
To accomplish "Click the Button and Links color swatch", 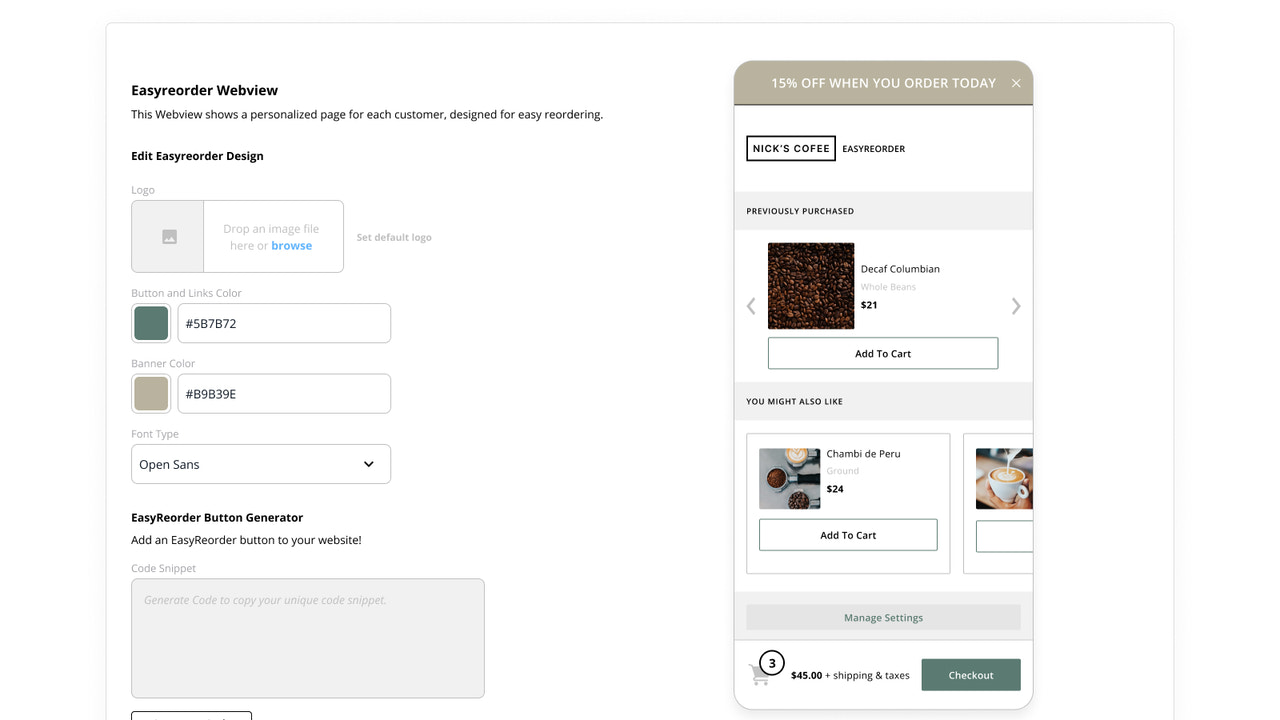I will pyautogui.click(x=151, y=323).
